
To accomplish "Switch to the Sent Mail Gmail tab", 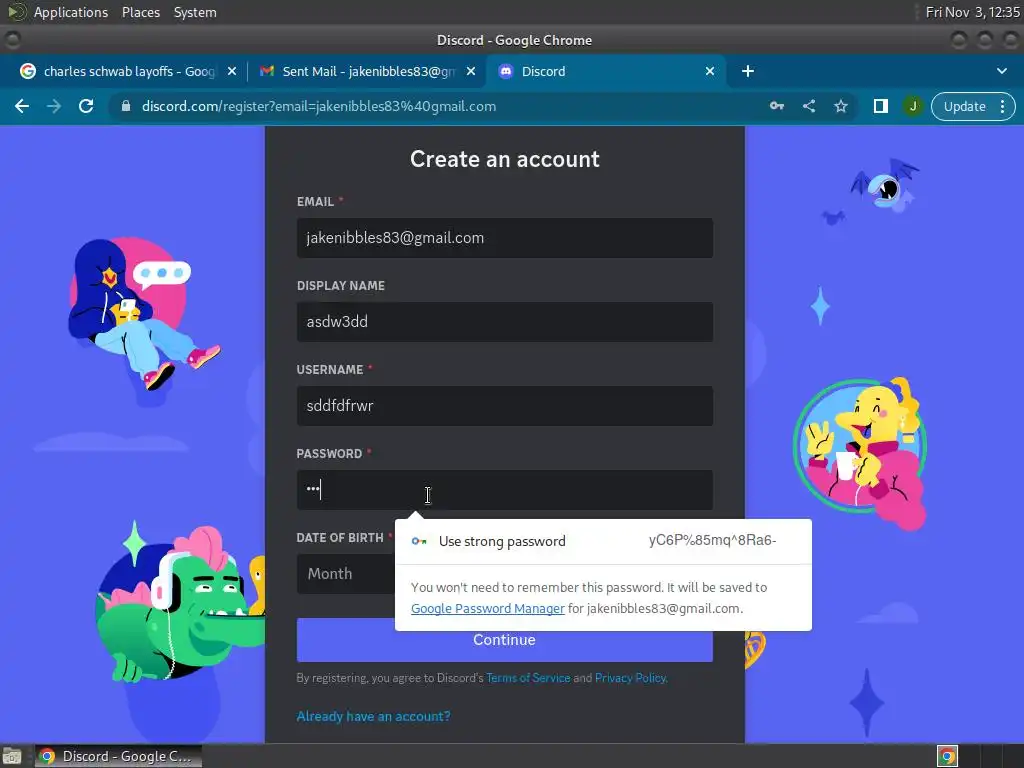I will [368, 71].
